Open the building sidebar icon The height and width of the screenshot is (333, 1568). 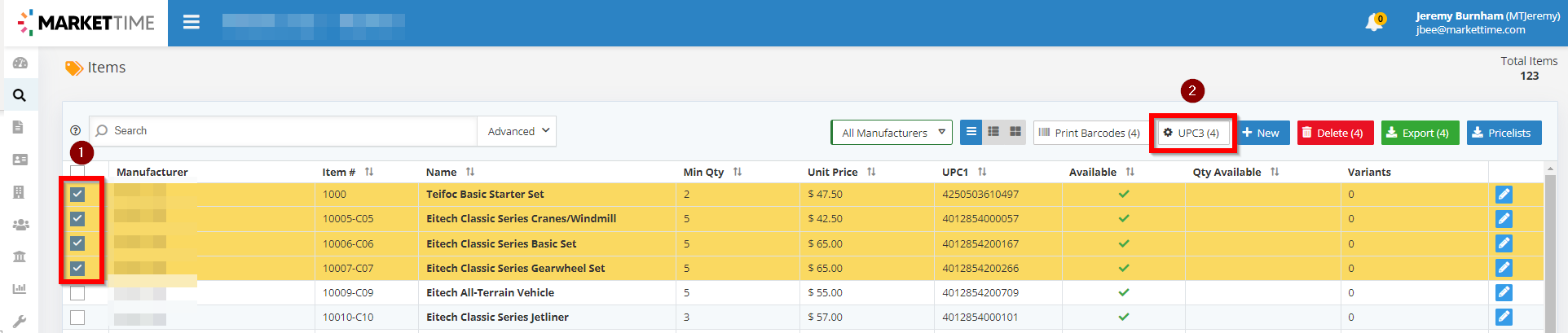19,192
